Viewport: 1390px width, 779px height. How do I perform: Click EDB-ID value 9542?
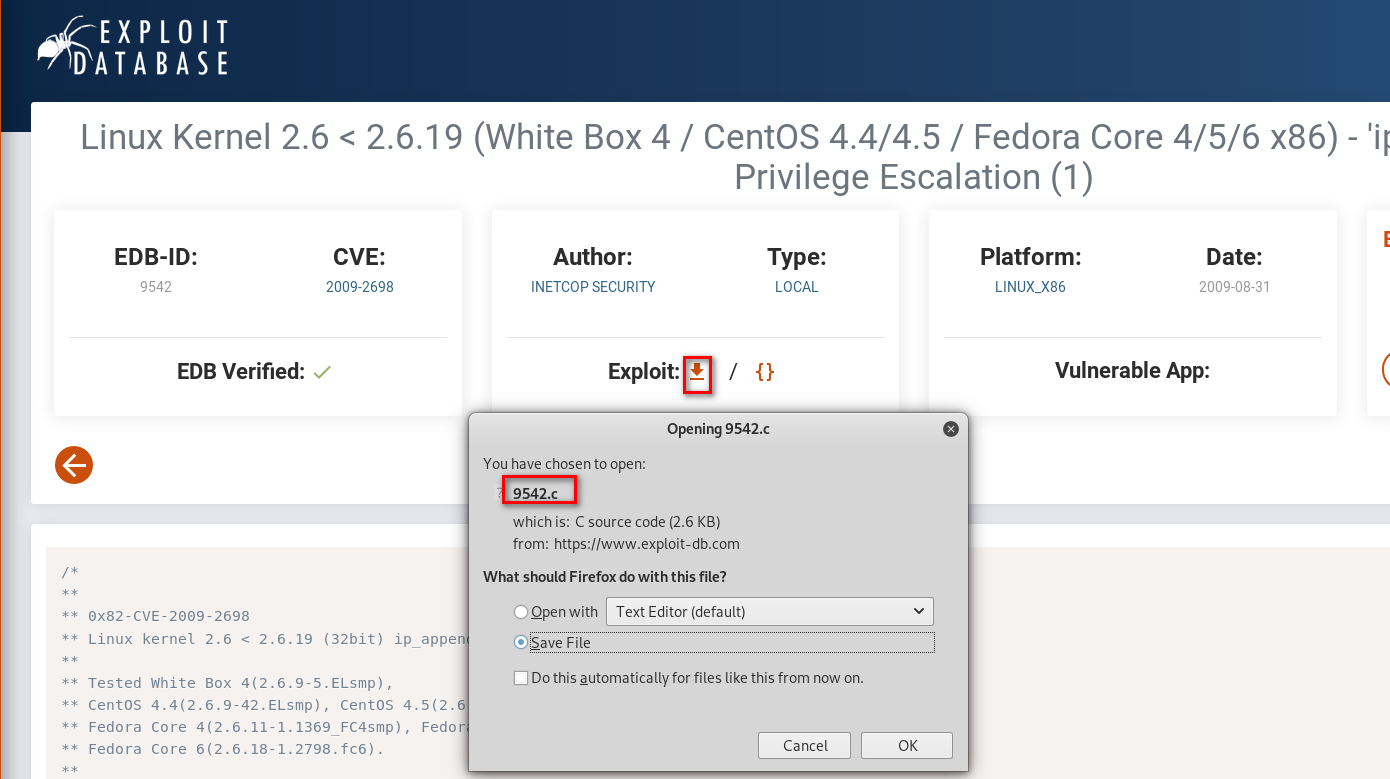click(156, 287)
